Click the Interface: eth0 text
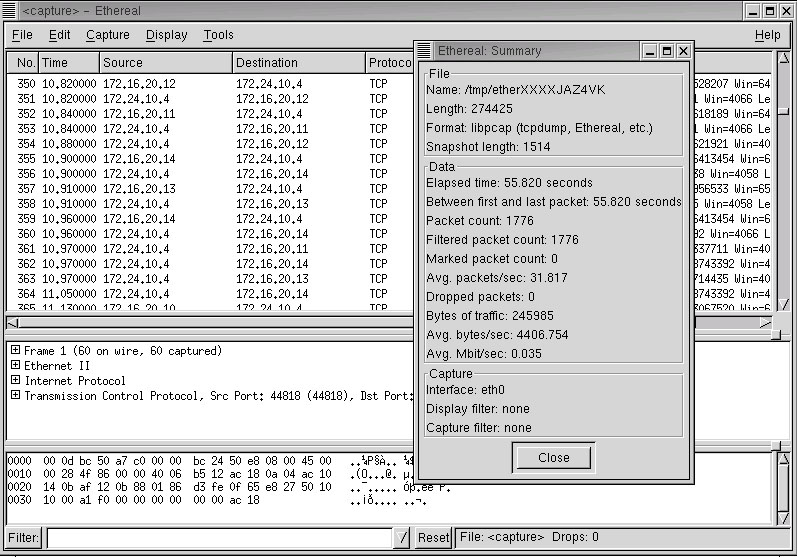The height and width of the screenshot is (557, 797). [x=465, y=390]
